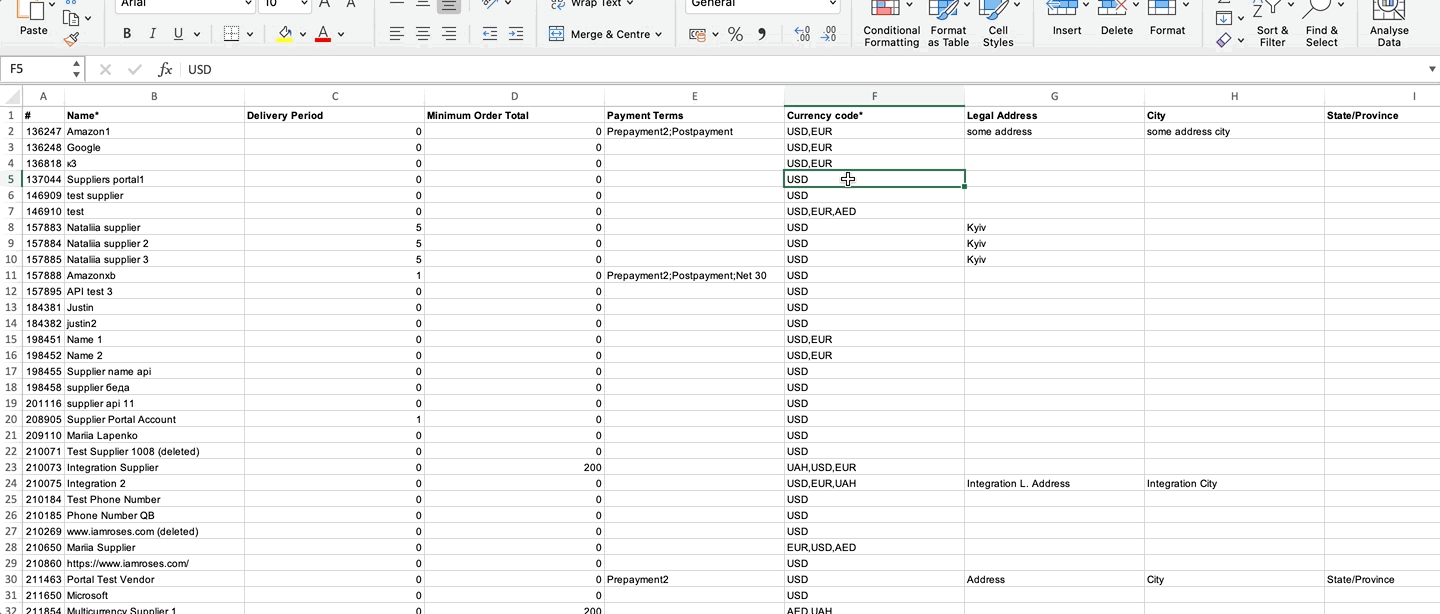
Task: Click the Fill down icon
Action: pyautogui.click(x=1224, y=17)
